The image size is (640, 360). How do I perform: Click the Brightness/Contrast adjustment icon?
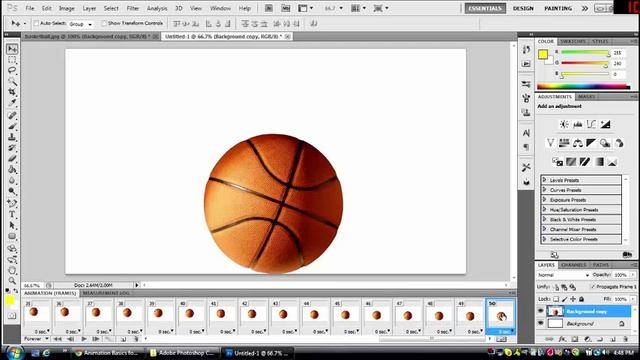click(x=564, y=124)
